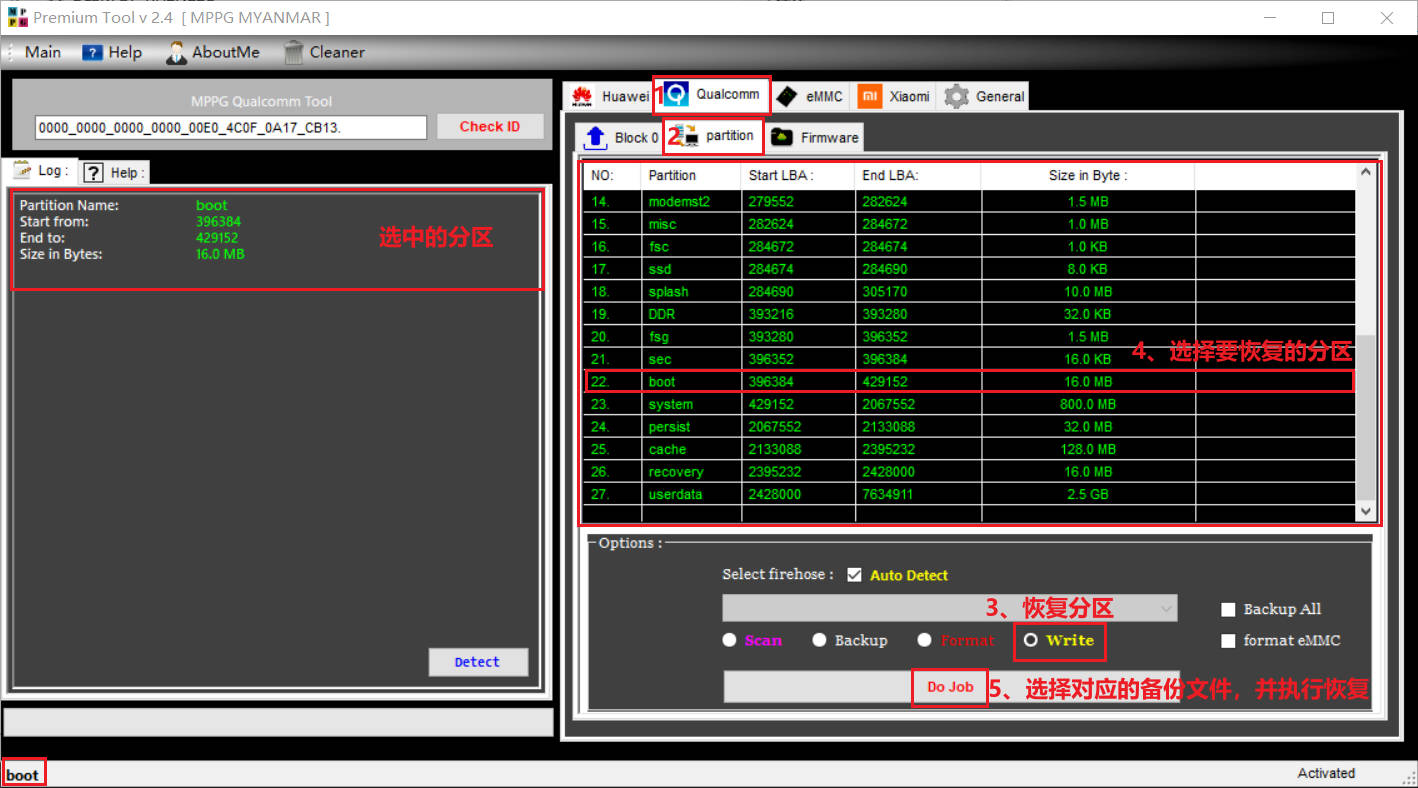Viewport: 1418px width, 788px height.
Task: Click the Do Job button
Action: (x=949, y=687)
